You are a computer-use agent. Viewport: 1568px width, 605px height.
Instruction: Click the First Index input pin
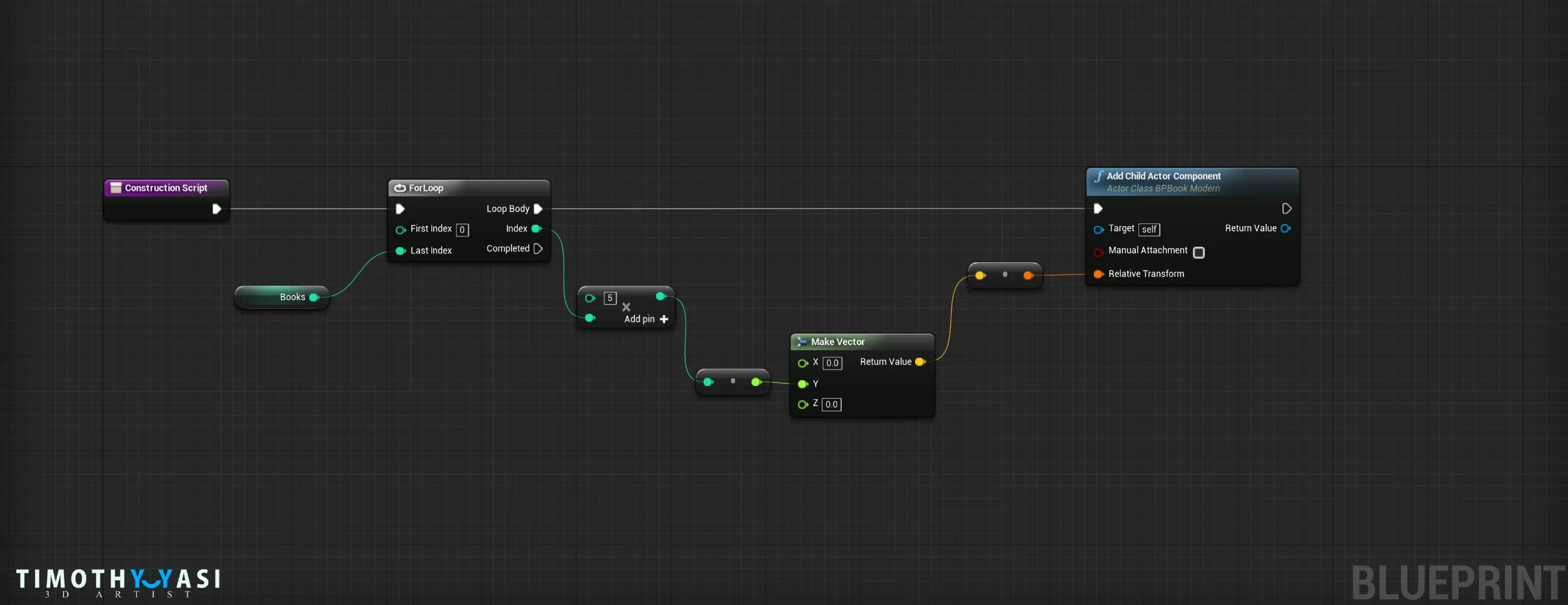click(401, 230)
